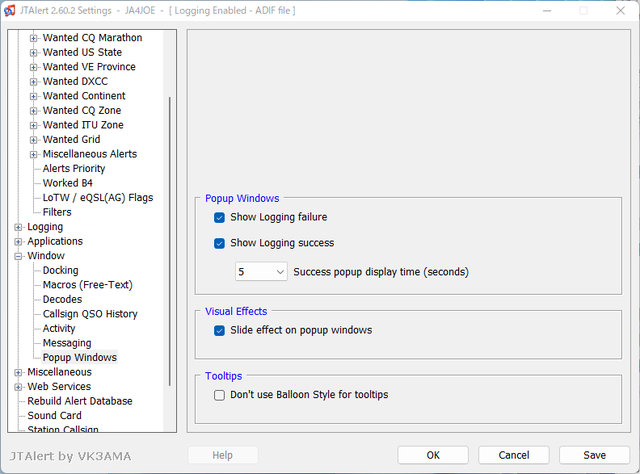This screenshot has width=640, height=474.
Task: Select Rebuild Alert Database item
Action: pos(80,401)
